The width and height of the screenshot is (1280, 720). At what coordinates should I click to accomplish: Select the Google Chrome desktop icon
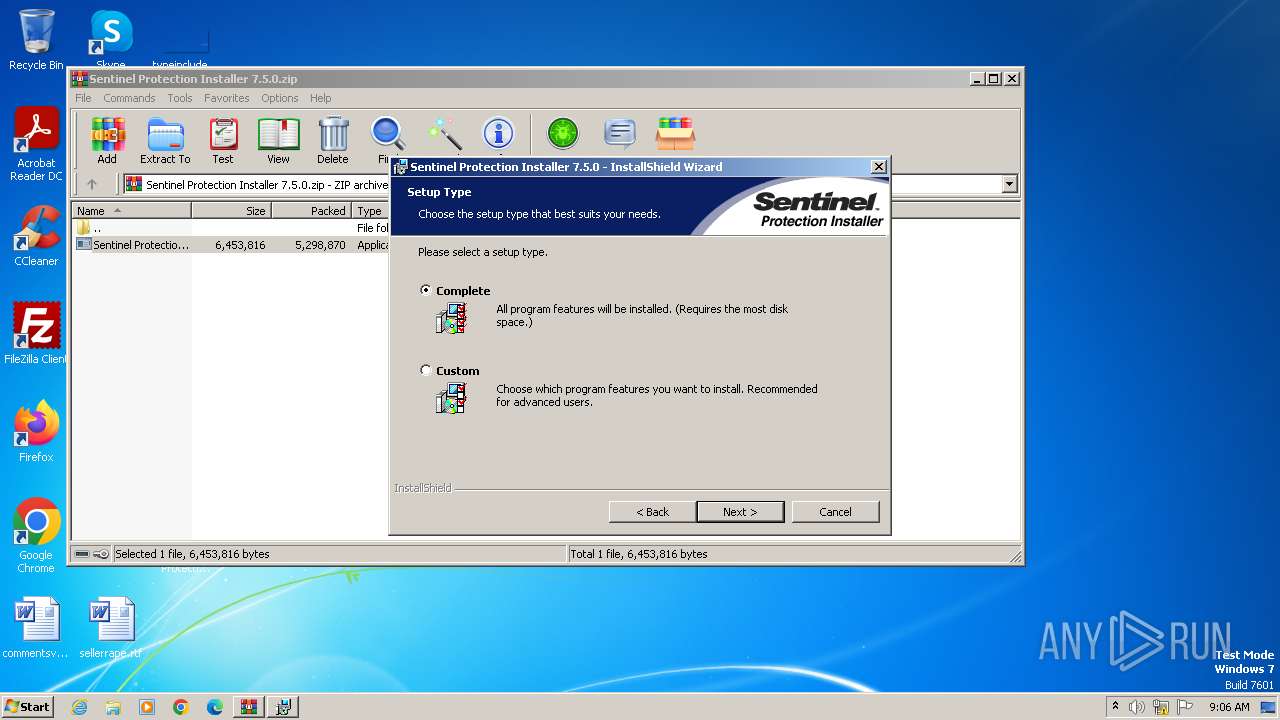click(x=36, y=536)
